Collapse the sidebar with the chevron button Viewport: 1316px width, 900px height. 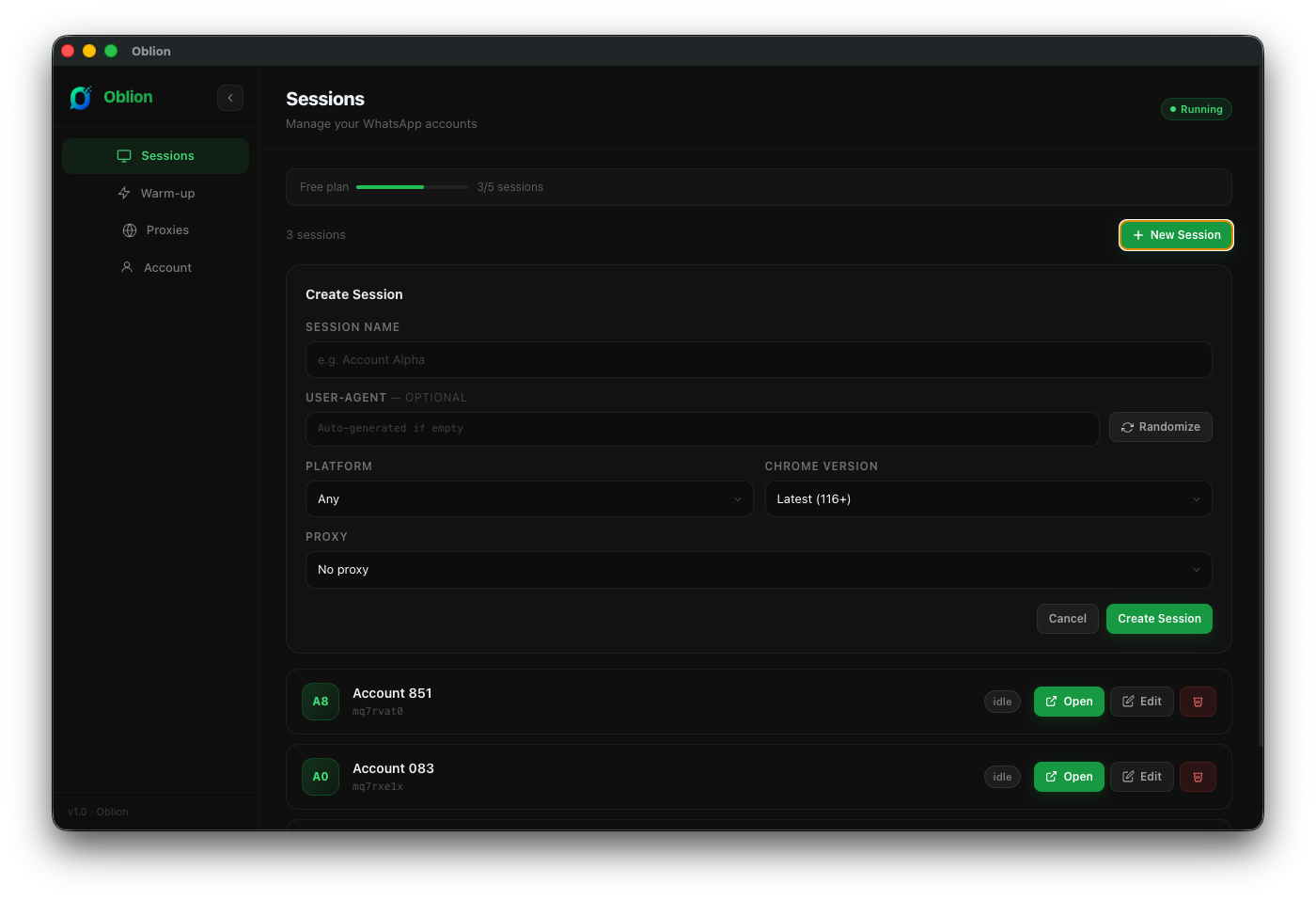point(230,98)
